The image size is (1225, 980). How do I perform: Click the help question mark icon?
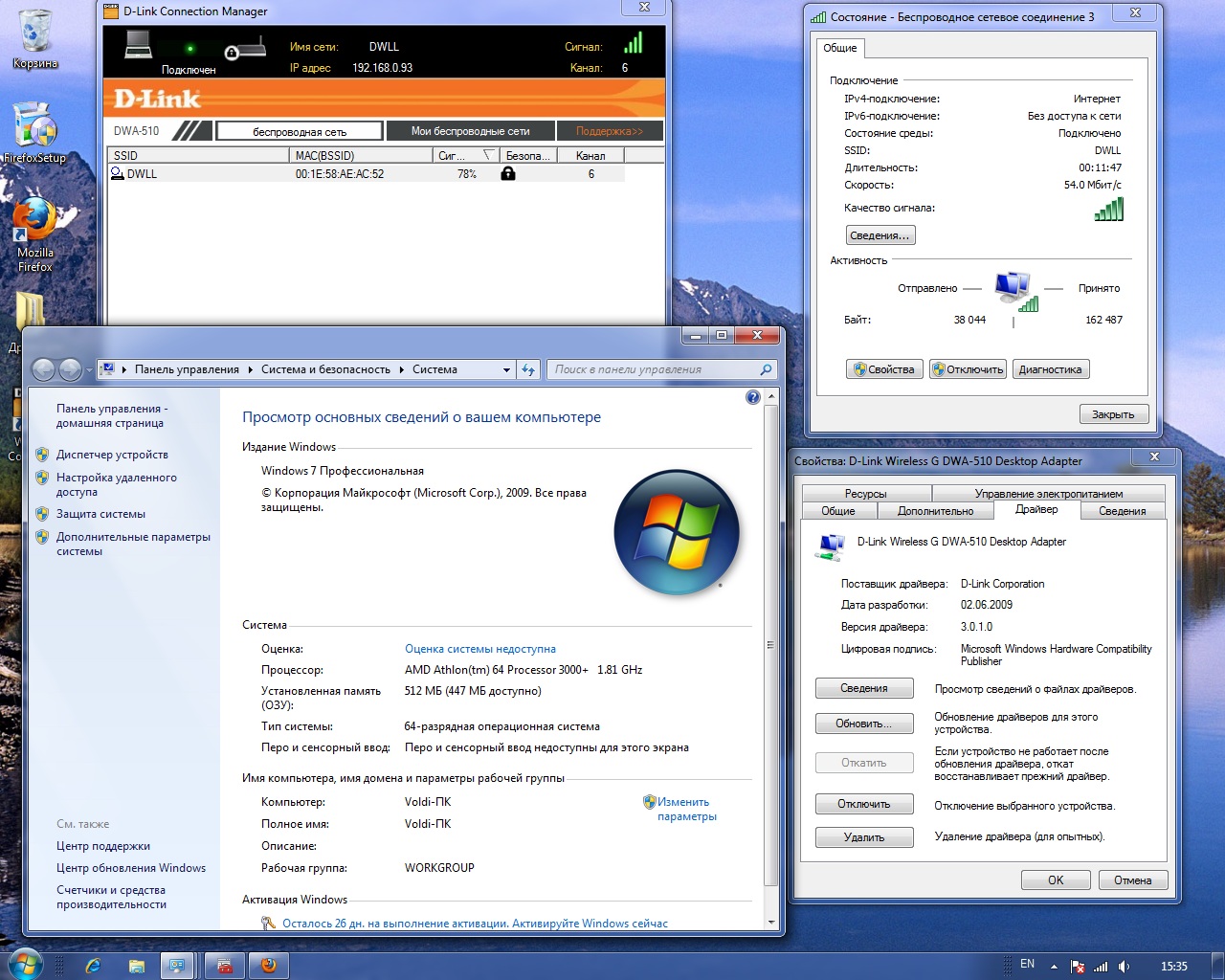click(x=753, y=397)
